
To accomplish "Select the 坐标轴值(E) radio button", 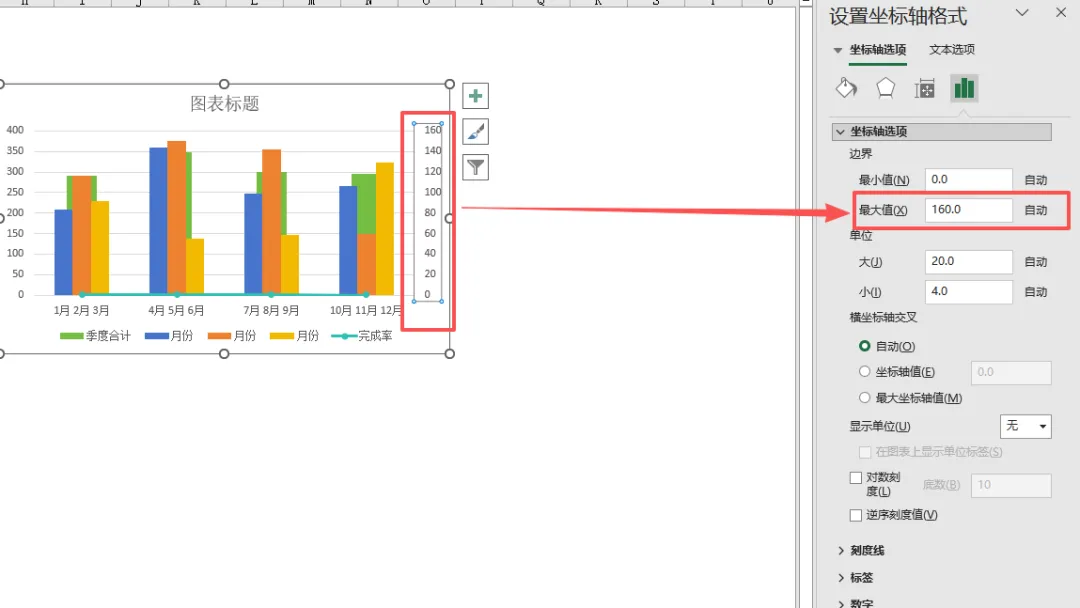I will click(864, 372).
